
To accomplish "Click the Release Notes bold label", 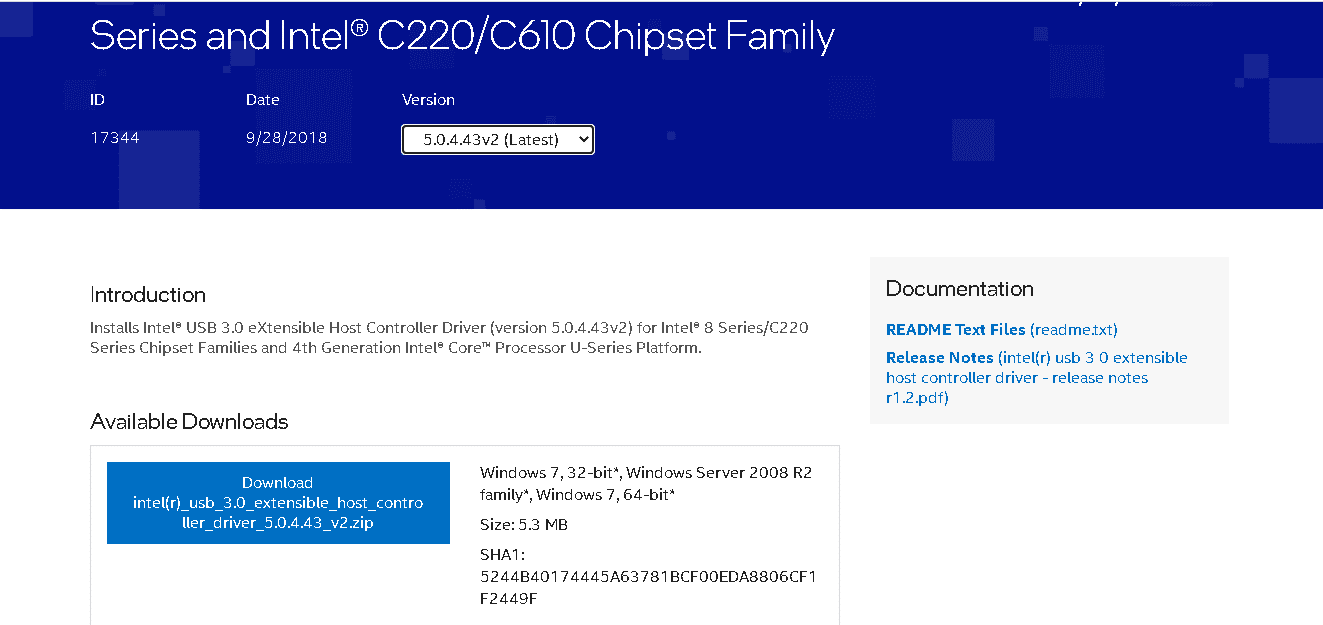I will coord(939,357).
